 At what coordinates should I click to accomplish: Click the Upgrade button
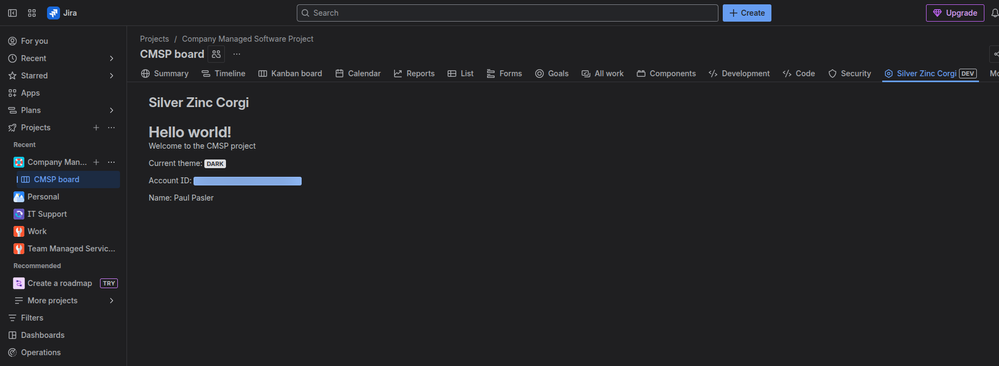tap(955, 13)
